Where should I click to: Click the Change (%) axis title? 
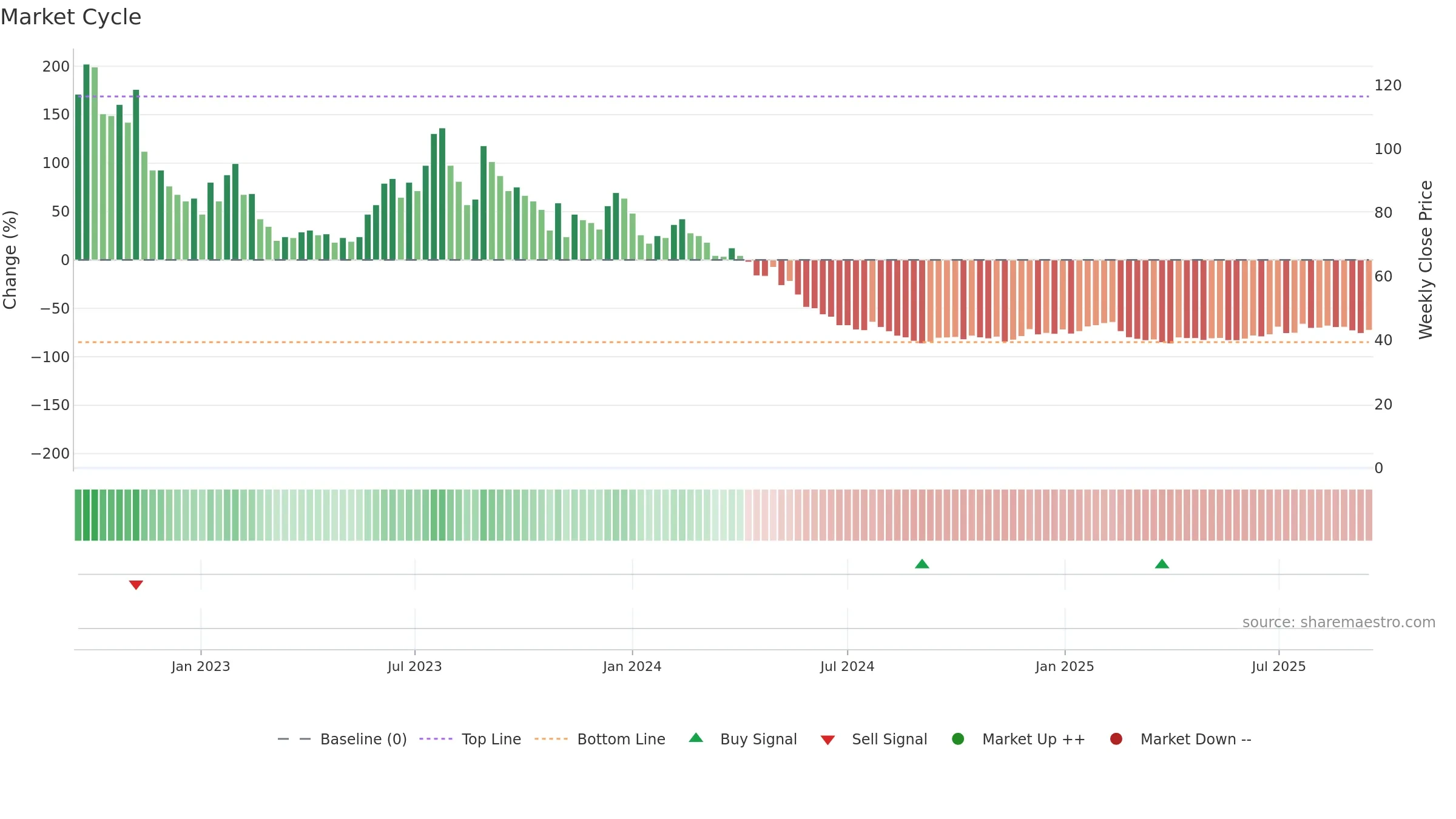pyautogui.click(x=10, y=260)
